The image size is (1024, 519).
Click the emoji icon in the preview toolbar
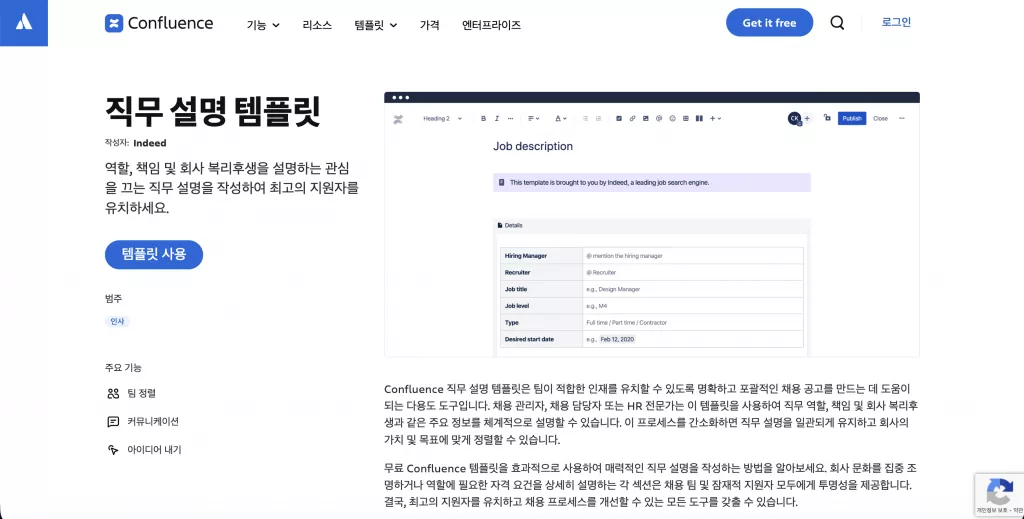(x=672, y=118)
